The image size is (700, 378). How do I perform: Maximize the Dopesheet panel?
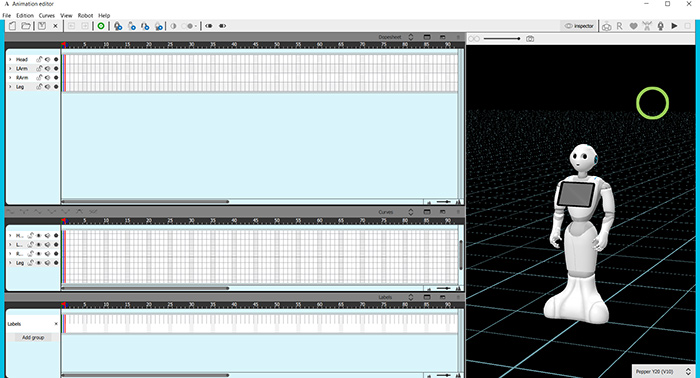427,37
